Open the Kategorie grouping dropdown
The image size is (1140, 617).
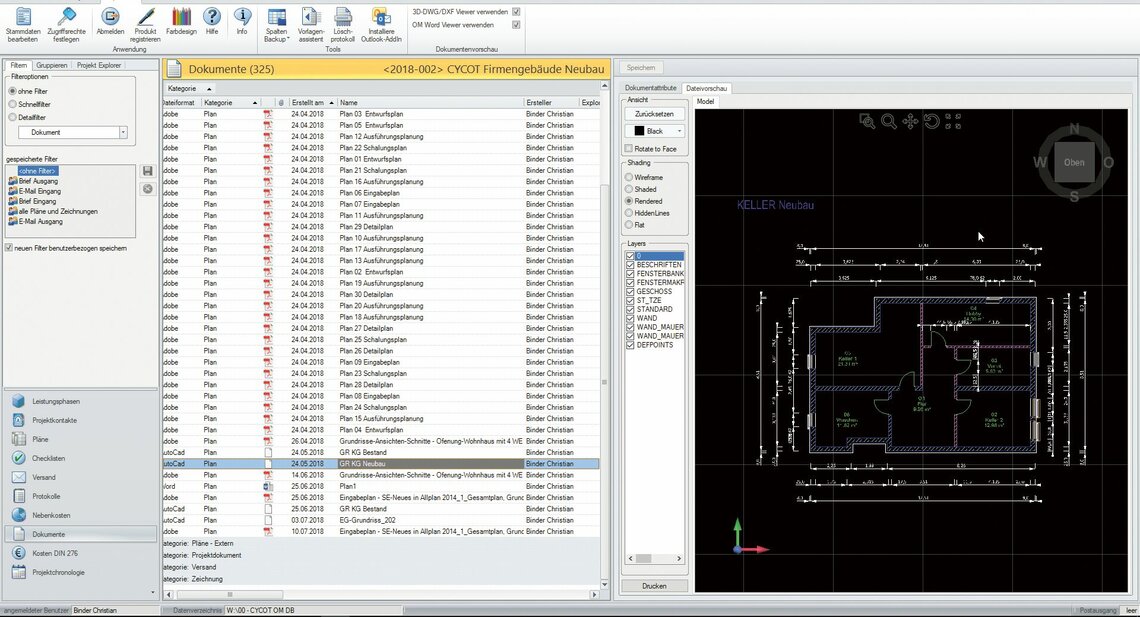tap(190, 89)
